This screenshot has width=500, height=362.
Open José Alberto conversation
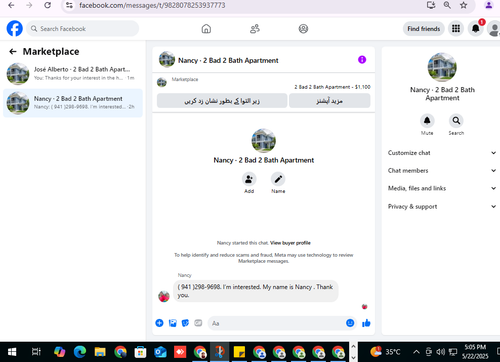coord(73,74)
